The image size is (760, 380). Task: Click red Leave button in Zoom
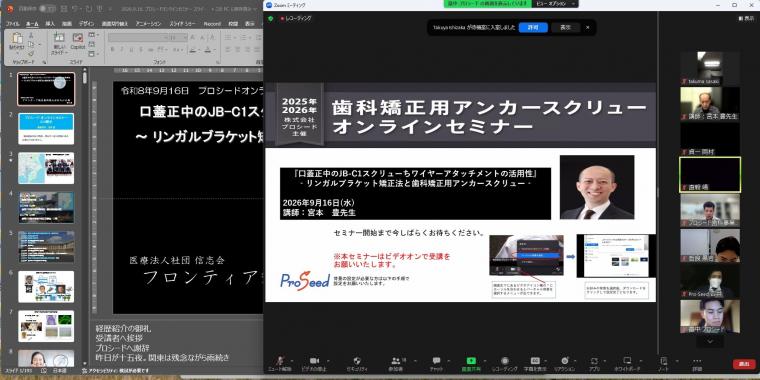tap(744, 364)
